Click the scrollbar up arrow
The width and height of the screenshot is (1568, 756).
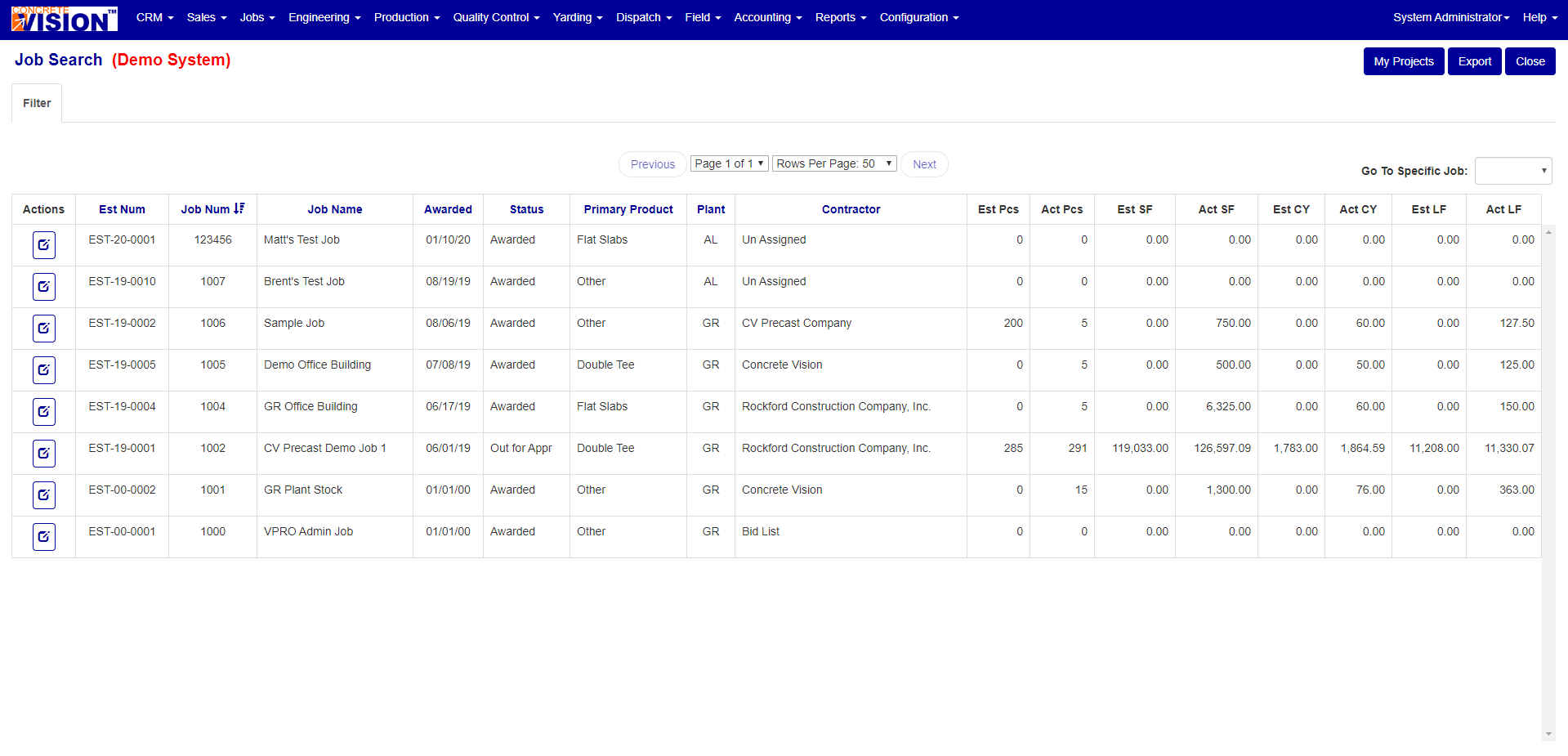[x=1548, y=232]
